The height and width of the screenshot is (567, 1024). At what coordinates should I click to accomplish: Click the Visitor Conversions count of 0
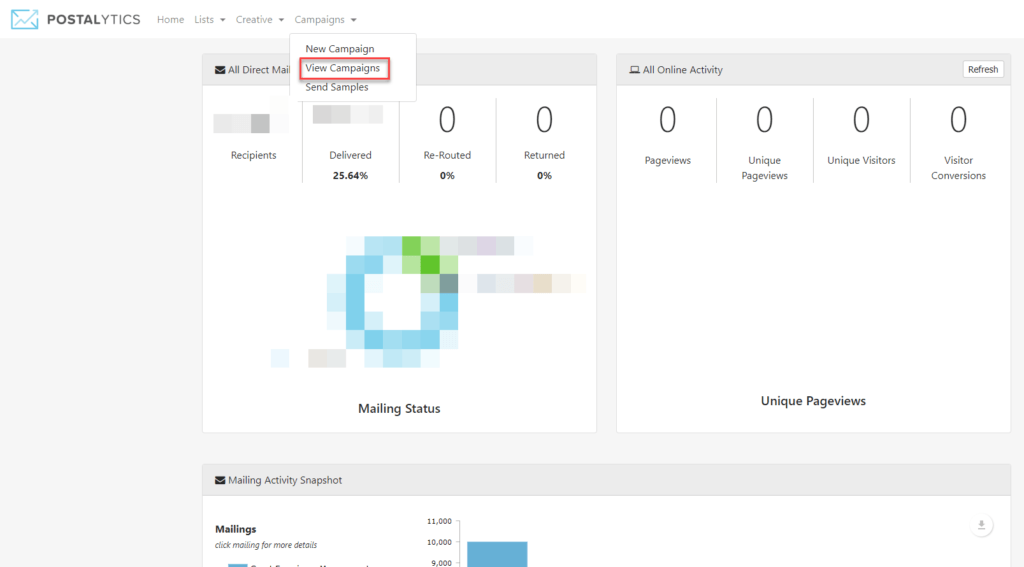pyautogui.click(x=958, y=120)
